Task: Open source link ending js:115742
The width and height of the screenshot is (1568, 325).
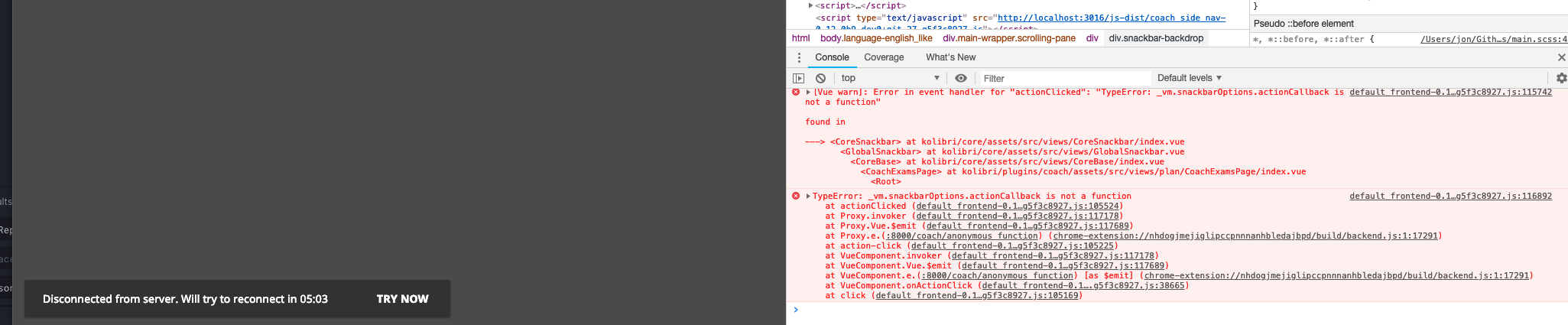Action: click(x=1450, y=92)
